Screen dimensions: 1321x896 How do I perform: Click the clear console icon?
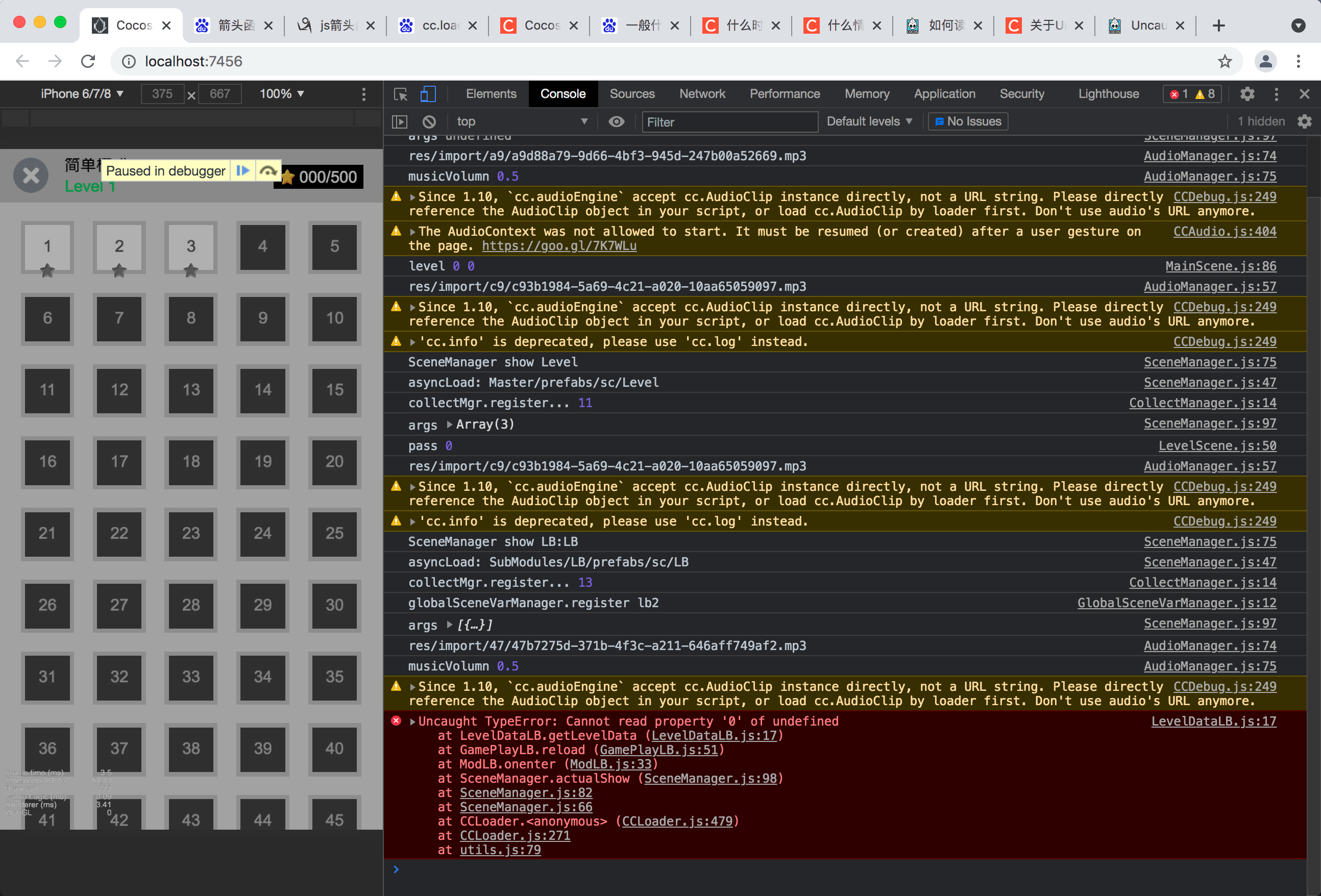point(429,121)
